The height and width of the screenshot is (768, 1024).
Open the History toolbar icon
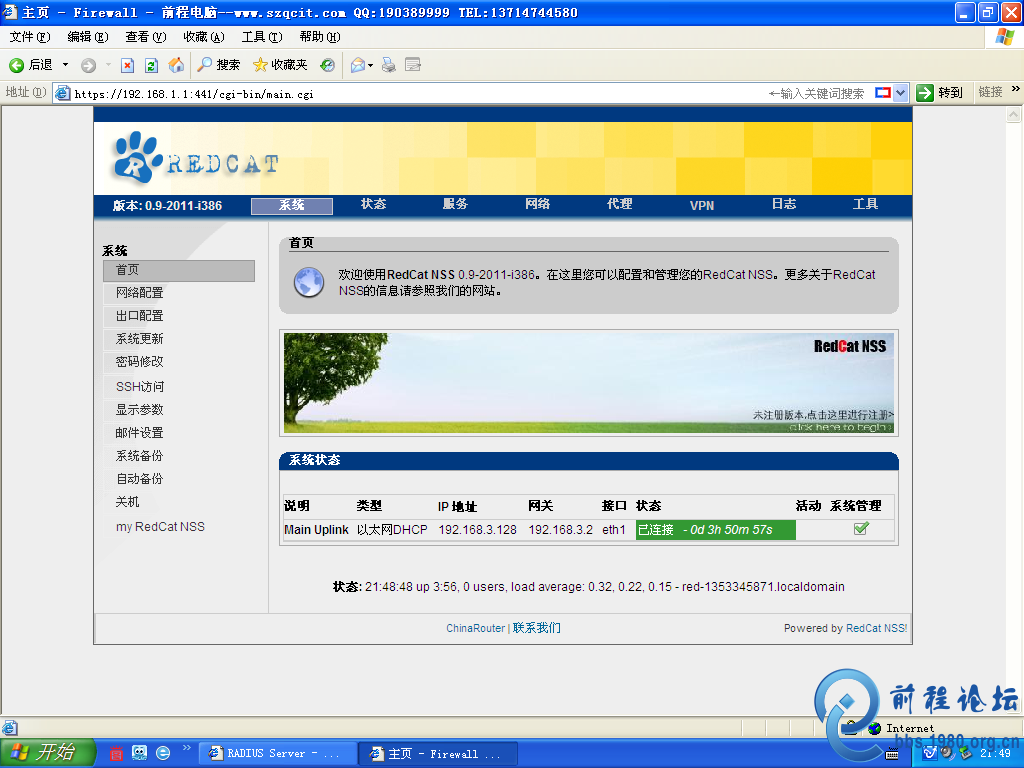[x=327, y=65]
